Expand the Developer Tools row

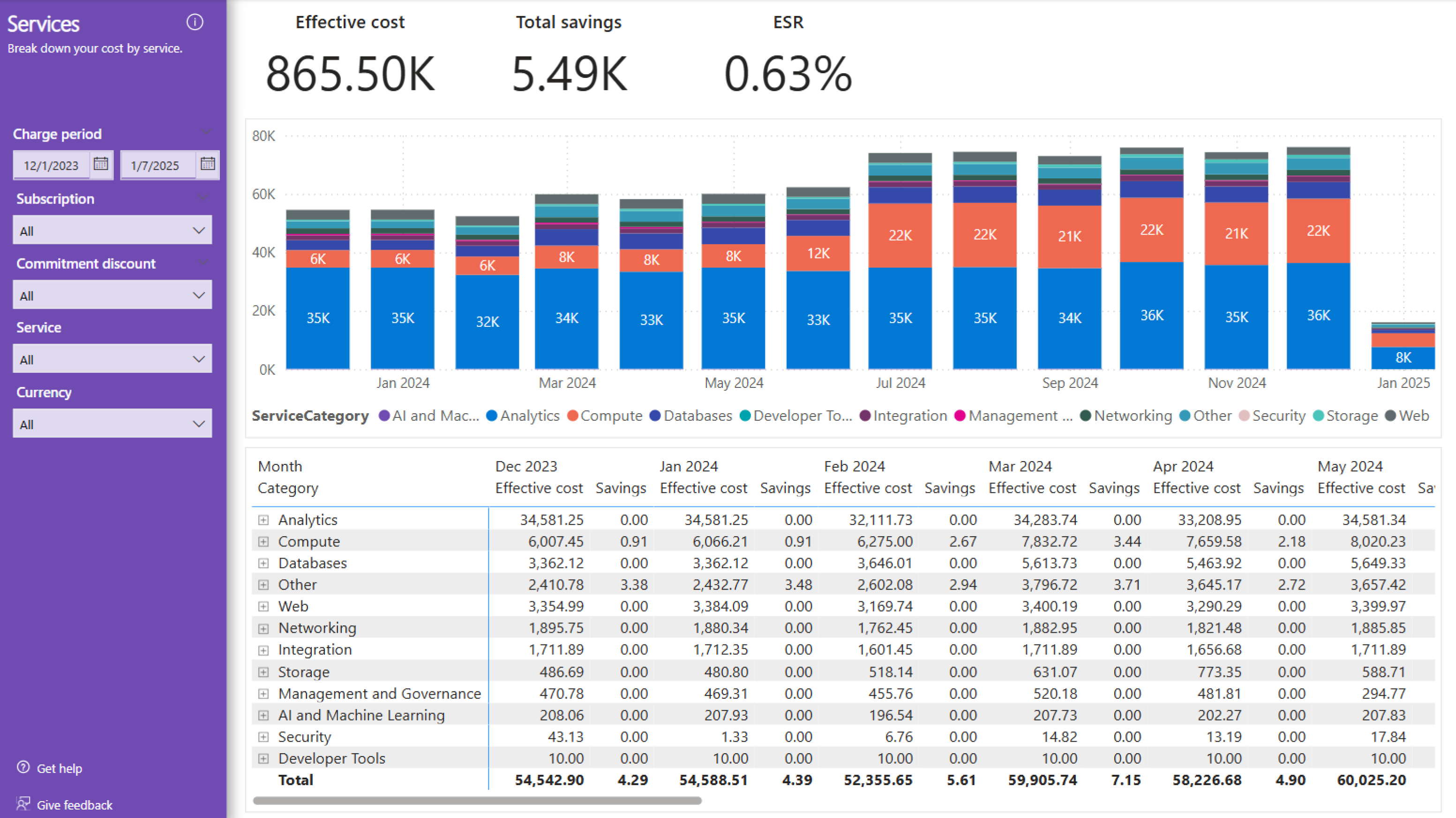click(263, 758)
